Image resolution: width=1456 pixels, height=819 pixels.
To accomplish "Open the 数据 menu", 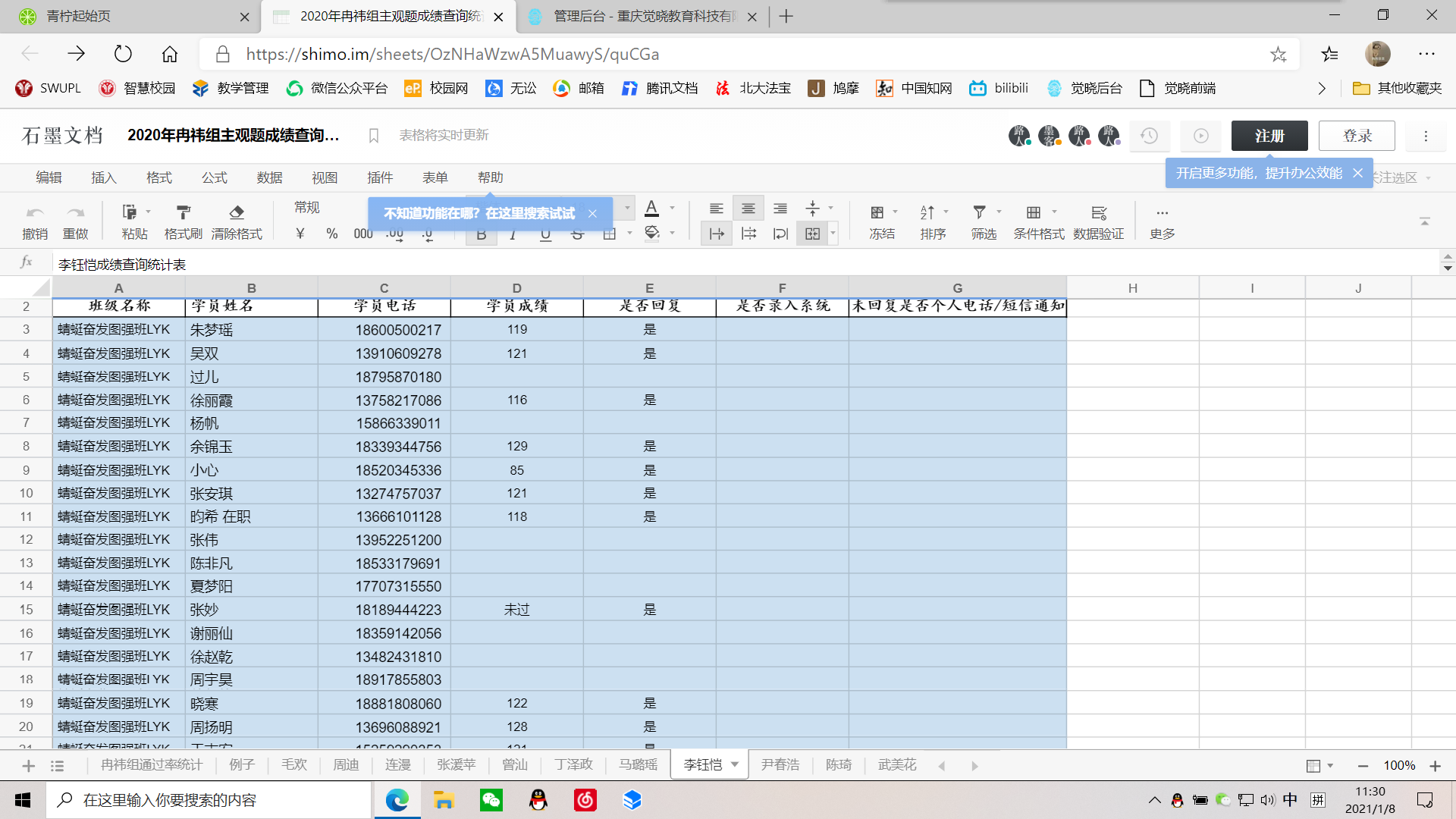I will (x=269, y=177).
